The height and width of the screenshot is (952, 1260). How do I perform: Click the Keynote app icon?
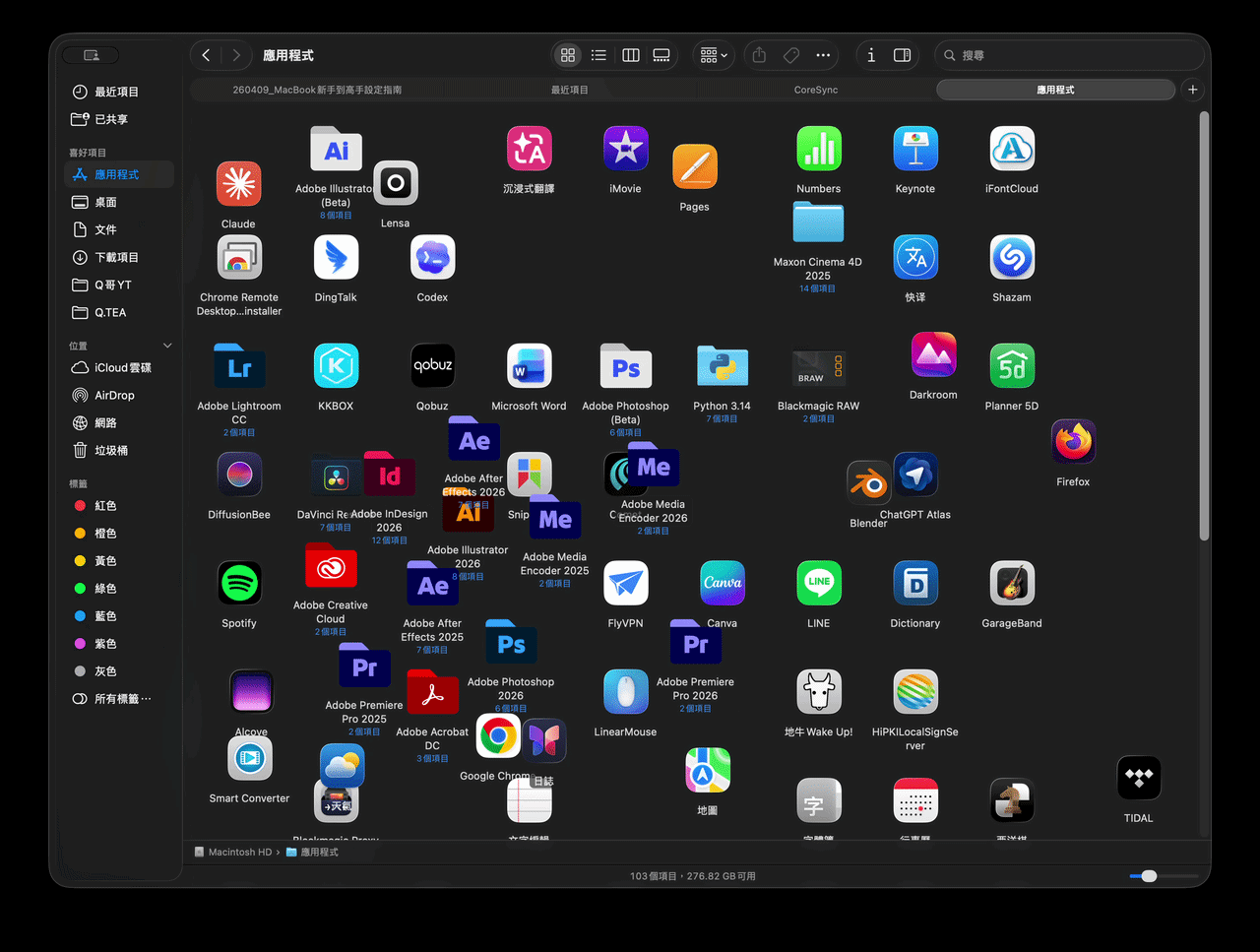coord(915,149)
